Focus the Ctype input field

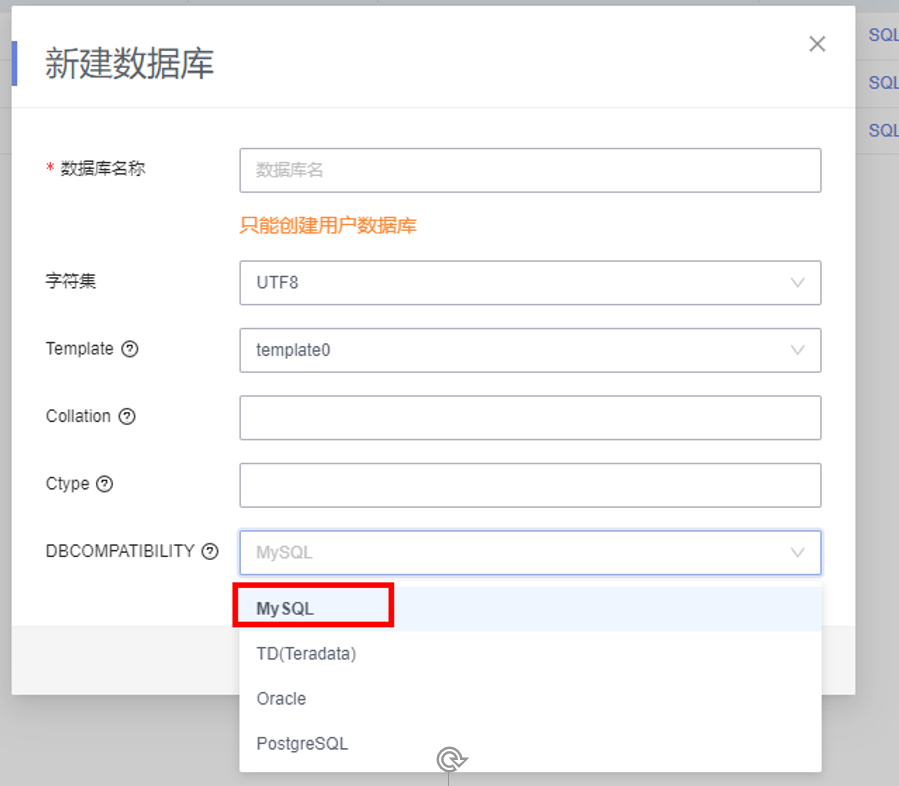(530, 485)
